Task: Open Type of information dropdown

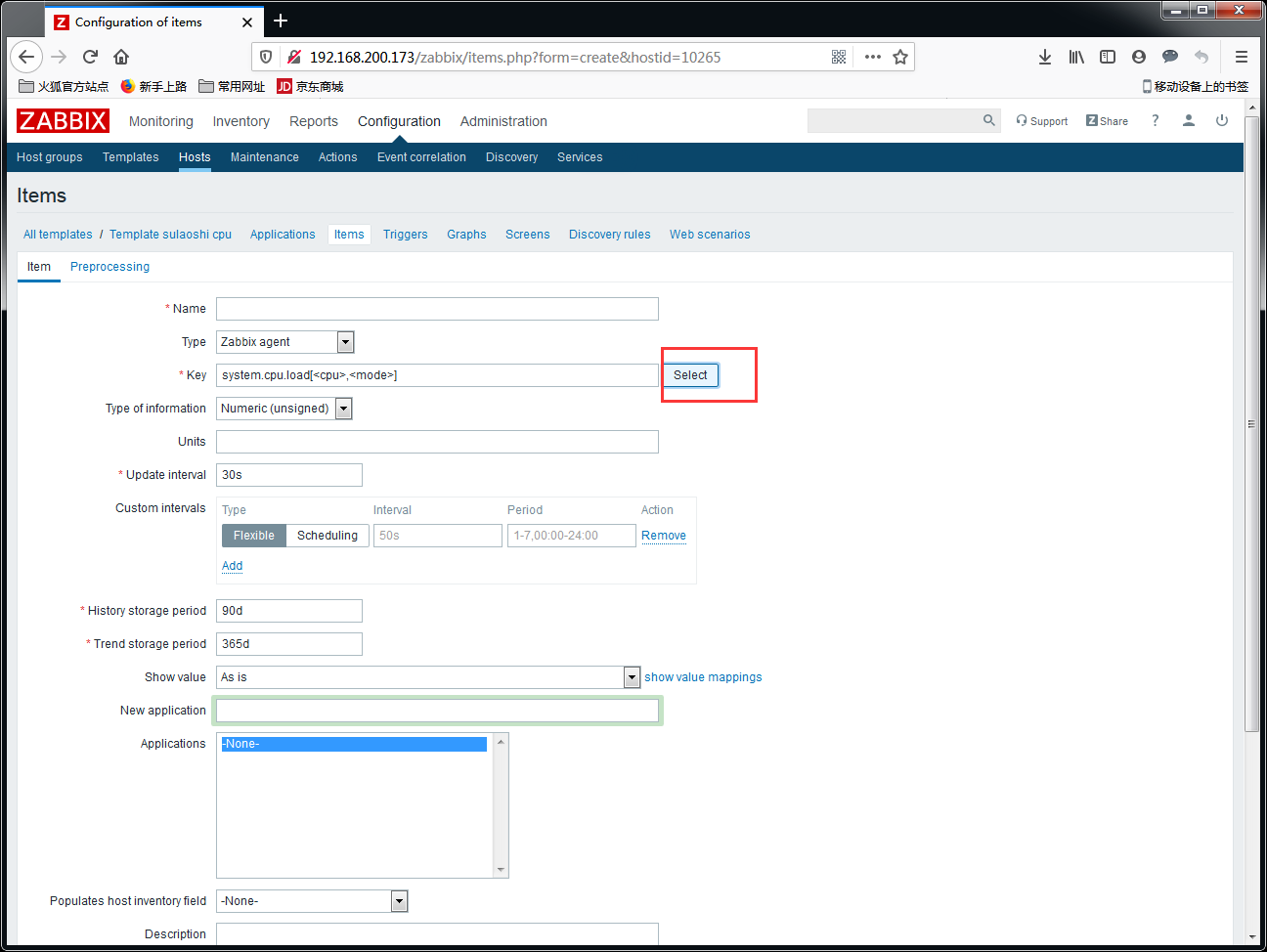Action: click(284, 409)
